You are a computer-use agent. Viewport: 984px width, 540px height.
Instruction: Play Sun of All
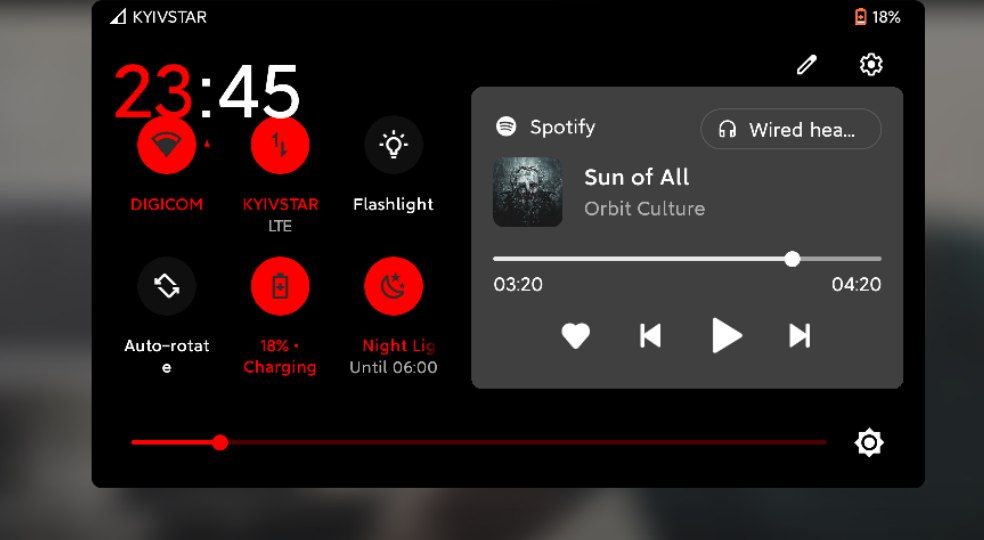click(727, 335)
